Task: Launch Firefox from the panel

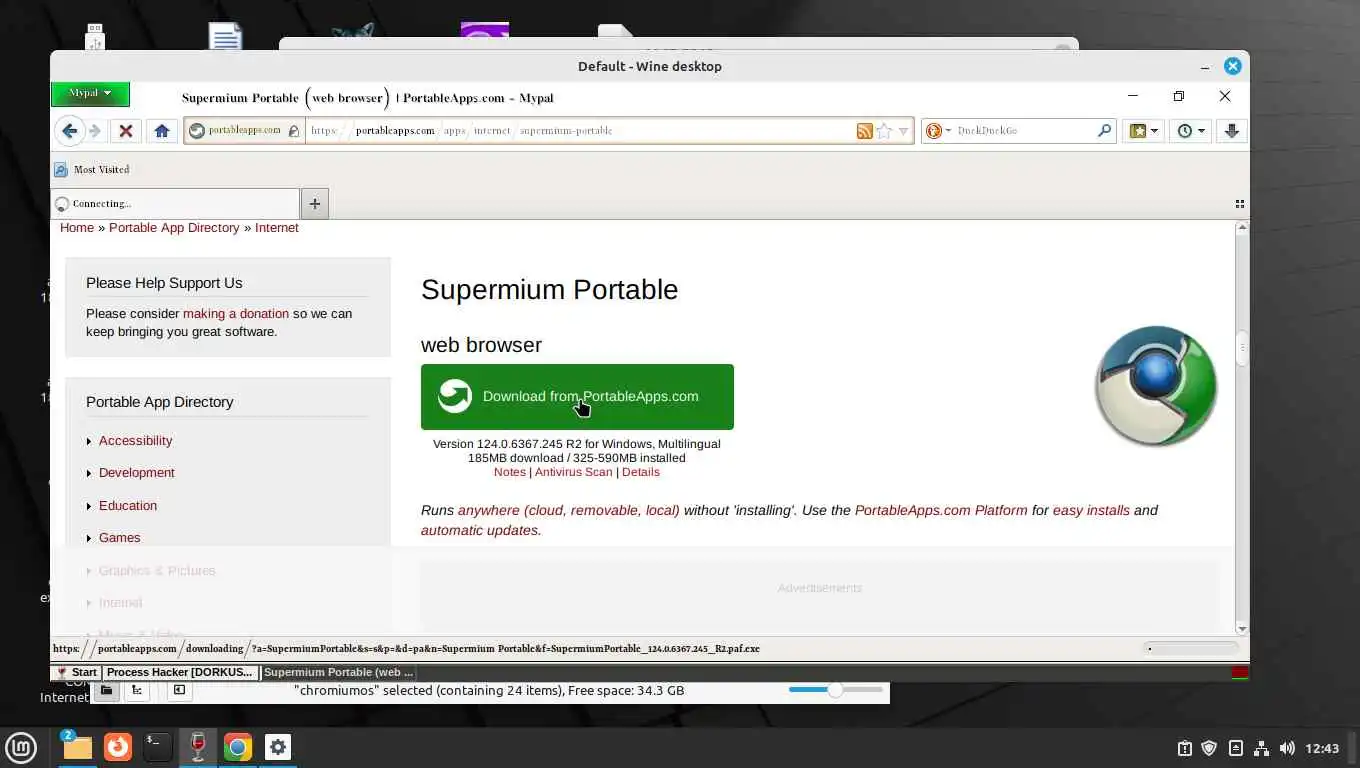Action: tap(118, 747)
